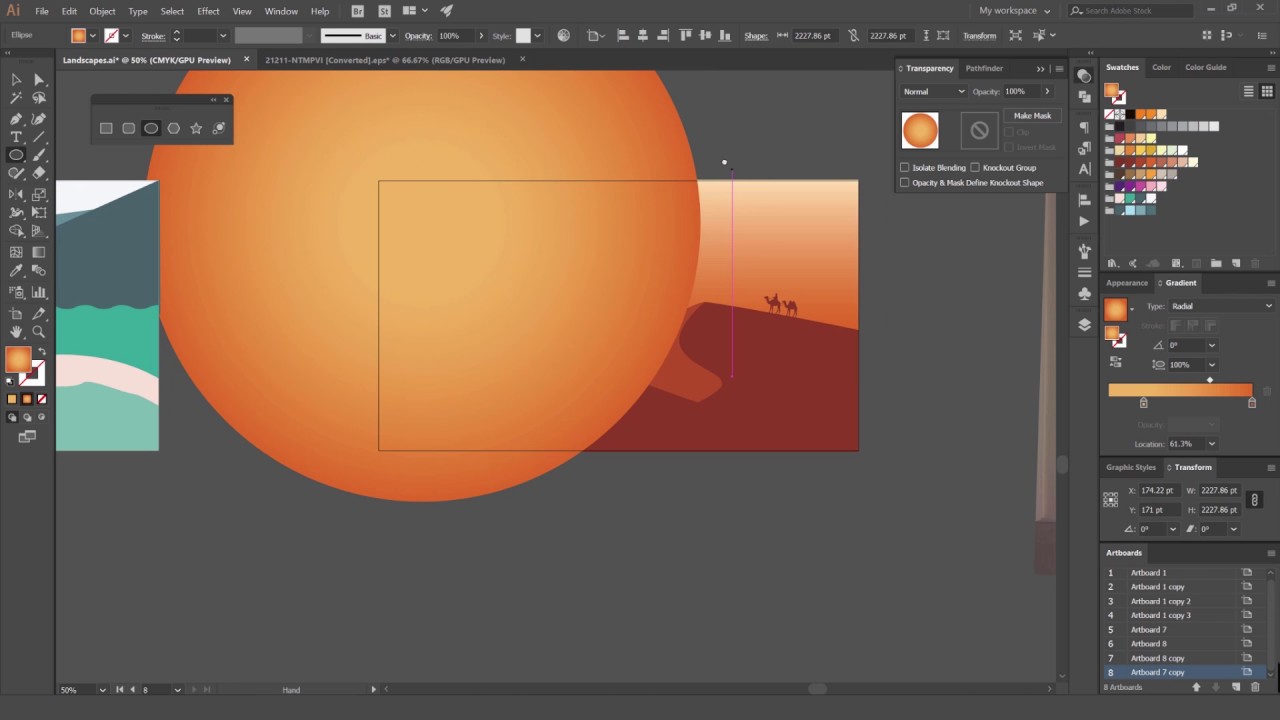The height and width of the screenshot is (720, 1280).
Task: Click the gradient midpoint diamond slider
Action: pyautogui.click(x=1209, y=380)
